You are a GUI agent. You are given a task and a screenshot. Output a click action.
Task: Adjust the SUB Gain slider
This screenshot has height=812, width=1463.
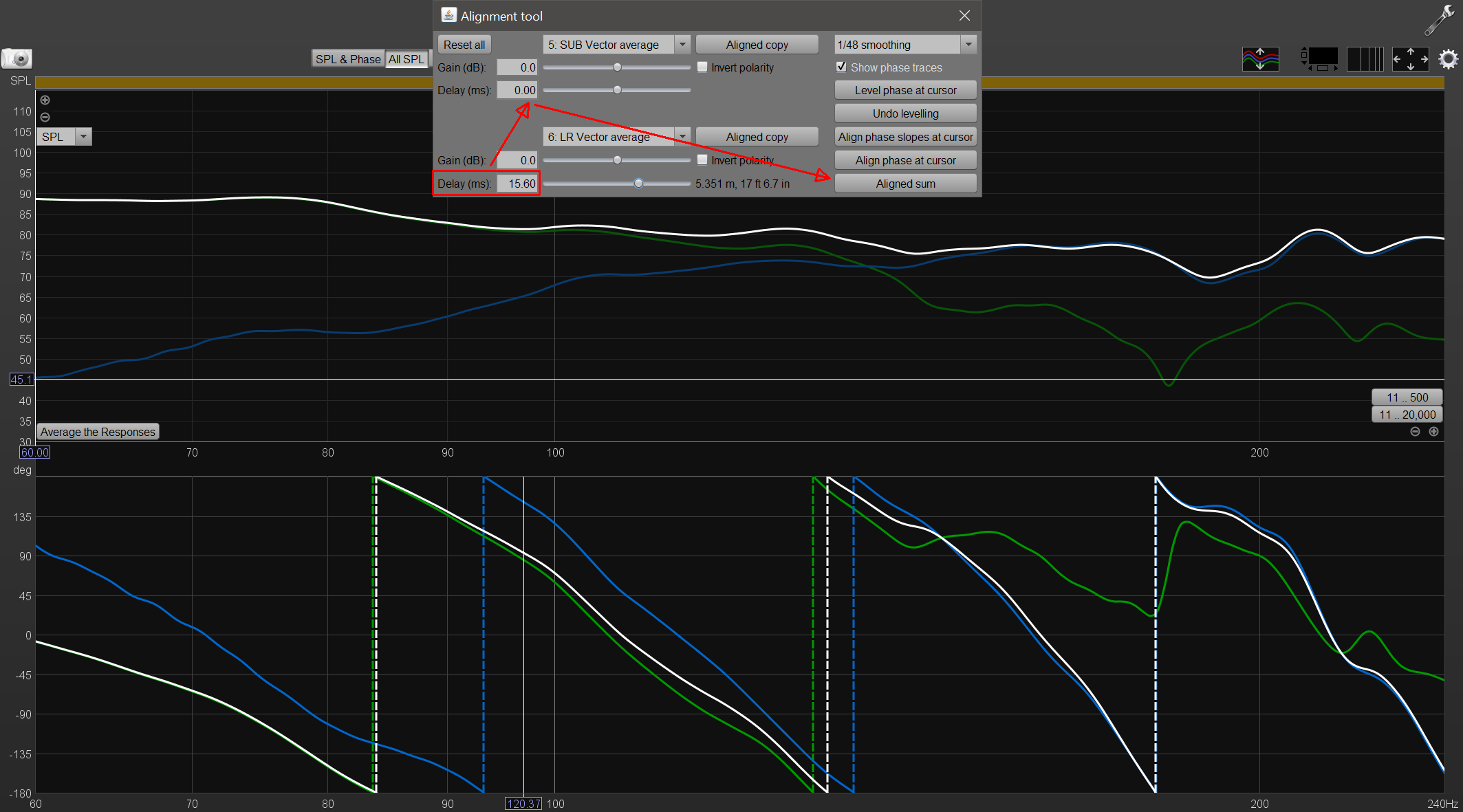[617, 67]
